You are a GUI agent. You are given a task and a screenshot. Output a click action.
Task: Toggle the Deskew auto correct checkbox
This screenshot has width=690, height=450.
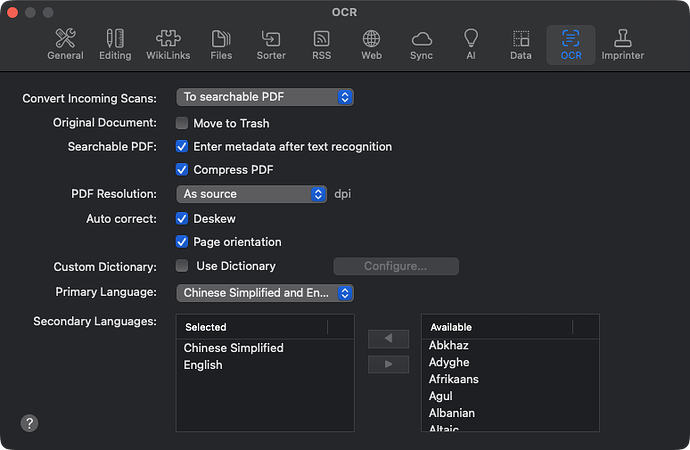(182, 218)
